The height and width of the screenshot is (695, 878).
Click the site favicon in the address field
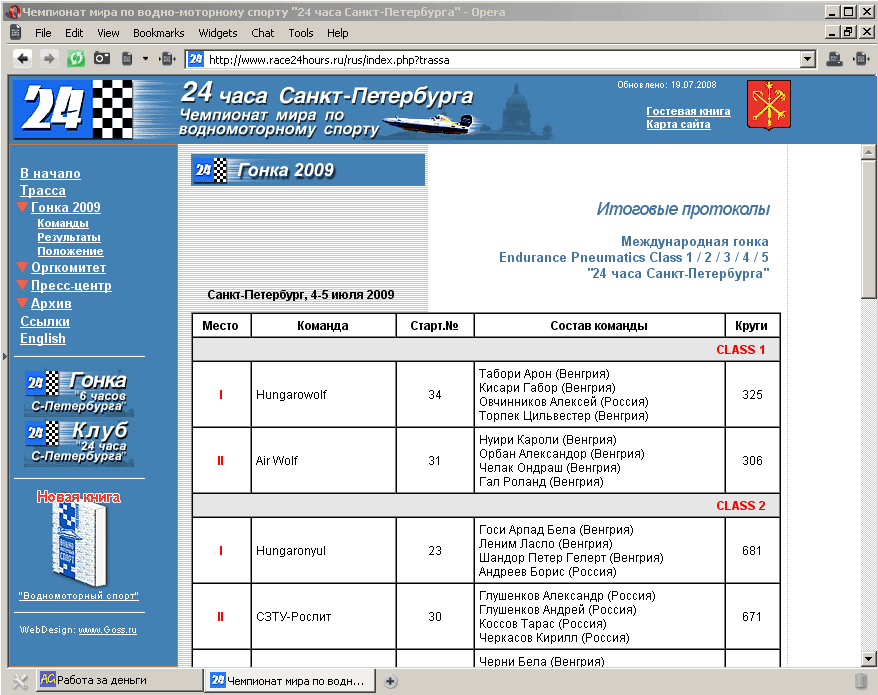click(195, 59)
